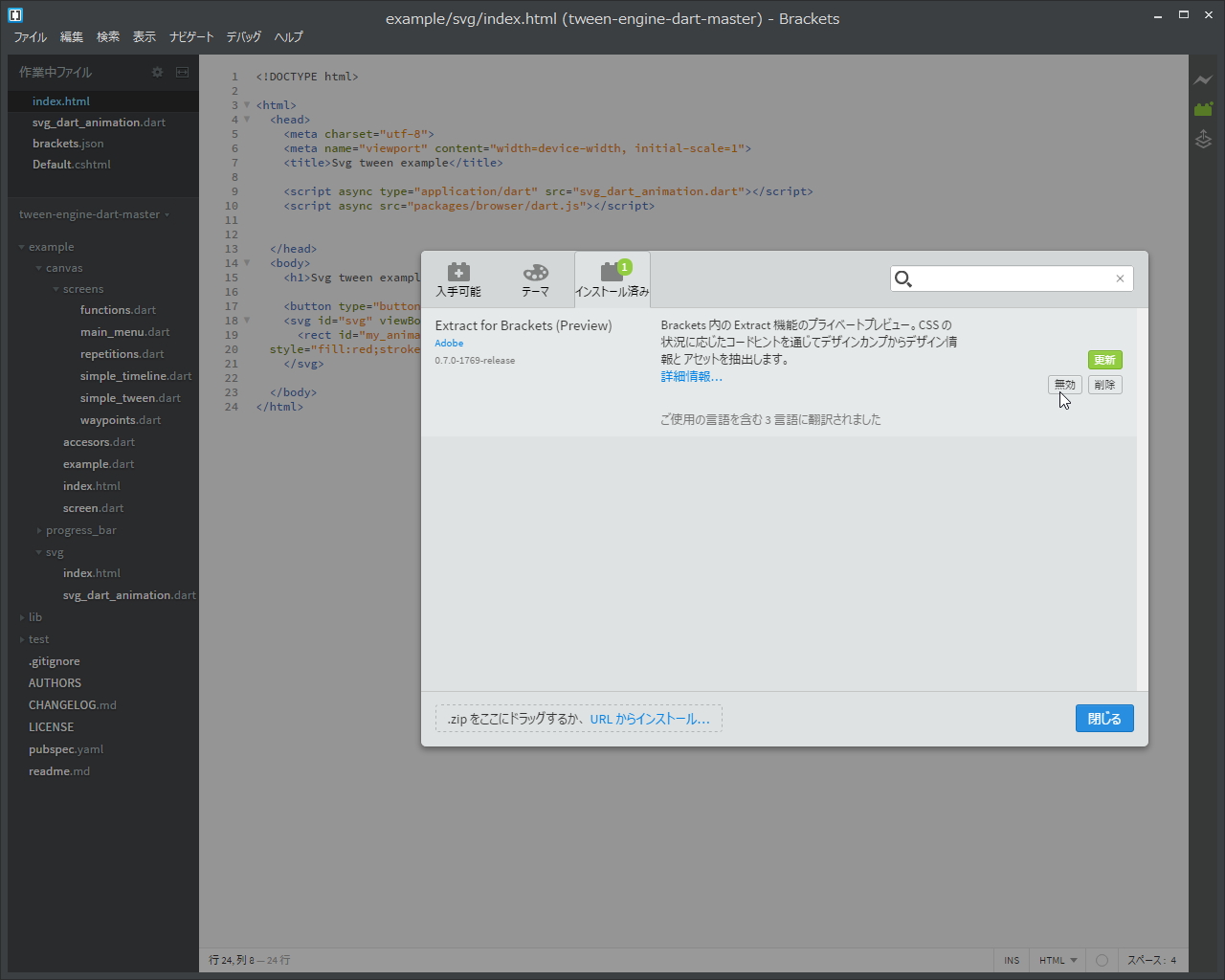
Task: Click the linting status circle indicator
Action: pos(1102,960)
